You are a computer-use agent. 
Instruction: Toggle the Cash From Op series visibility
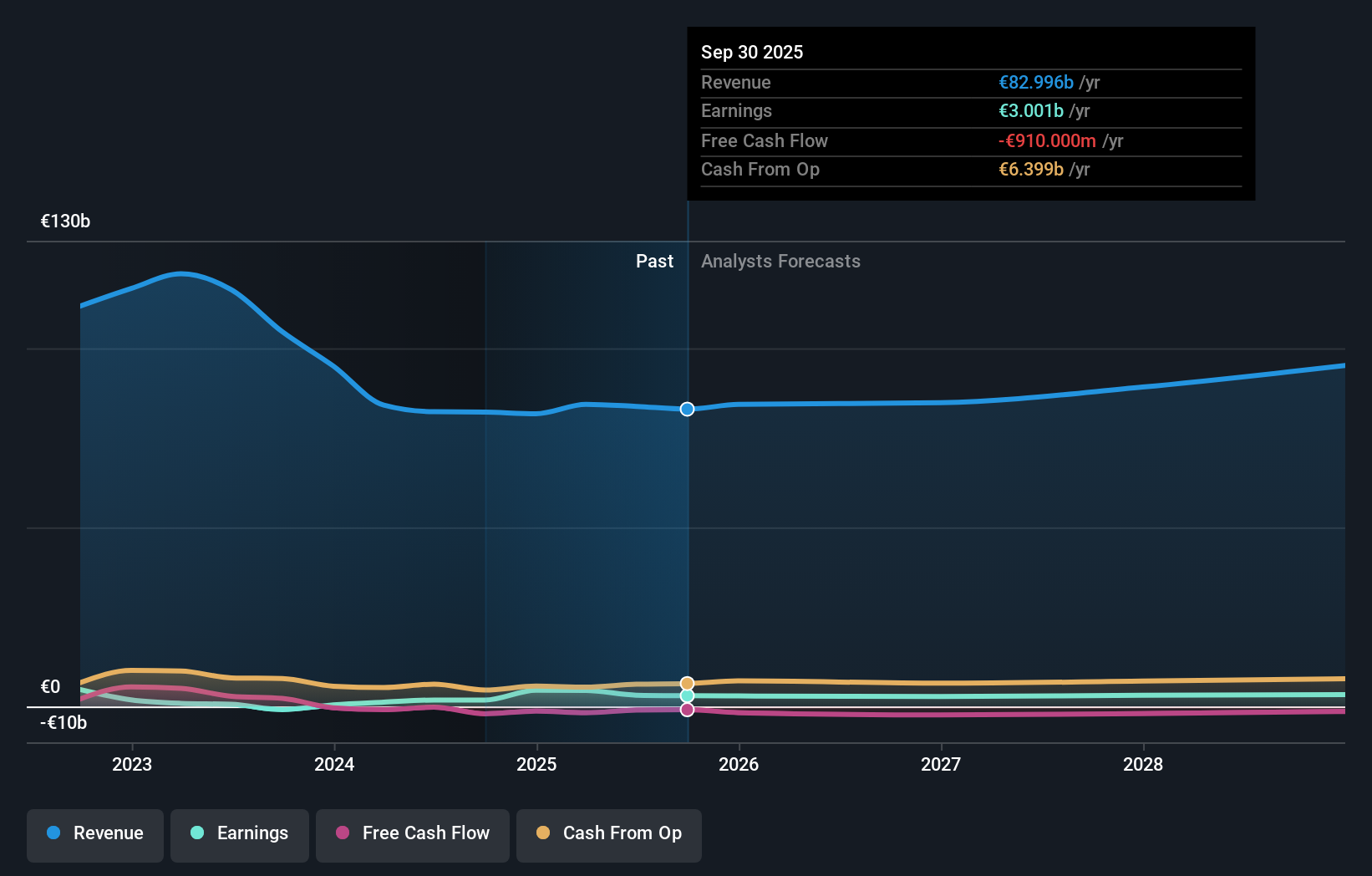click(x=609, y=833)
